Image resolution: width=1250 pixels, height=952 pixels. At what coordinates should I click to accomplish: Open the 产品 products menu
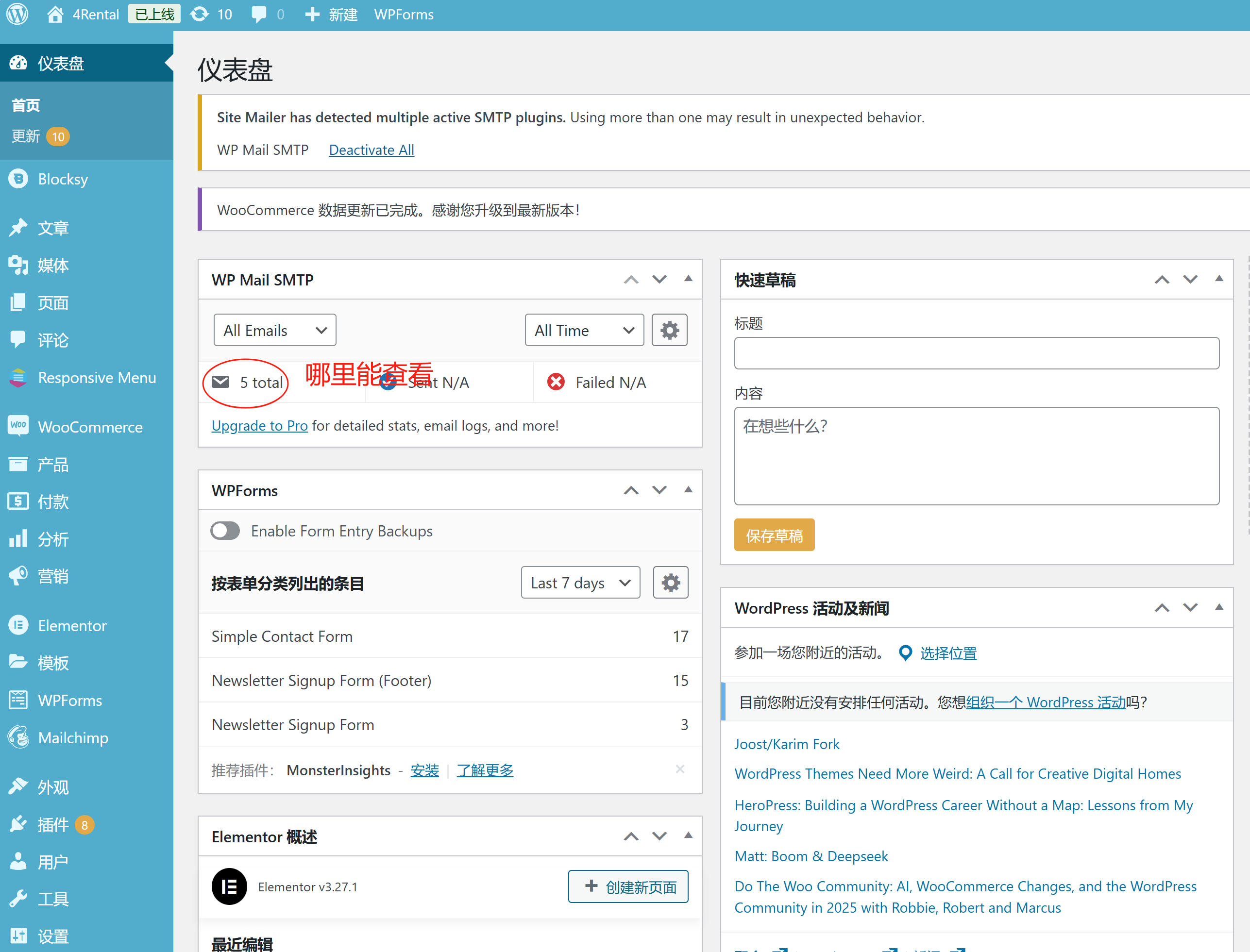pyautogui.click(x=87, y=464)
